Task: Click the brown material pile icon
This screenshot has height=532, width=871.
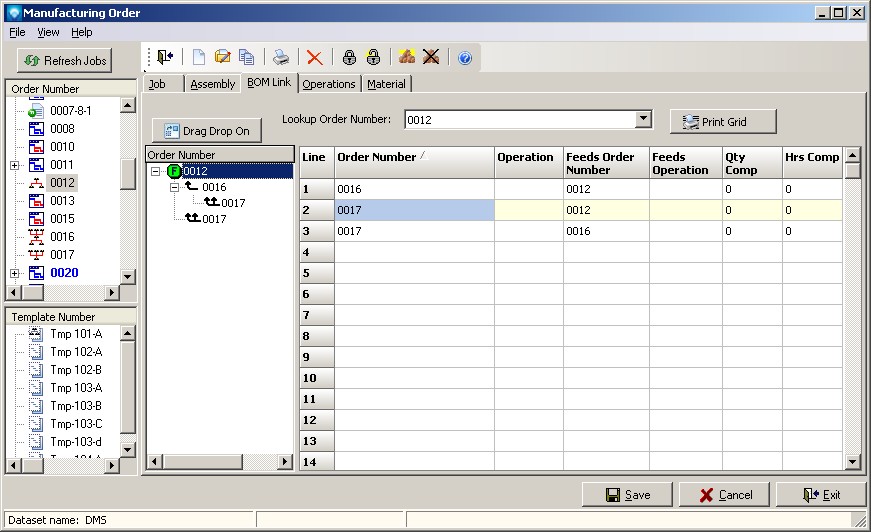Action: (407, 57)
